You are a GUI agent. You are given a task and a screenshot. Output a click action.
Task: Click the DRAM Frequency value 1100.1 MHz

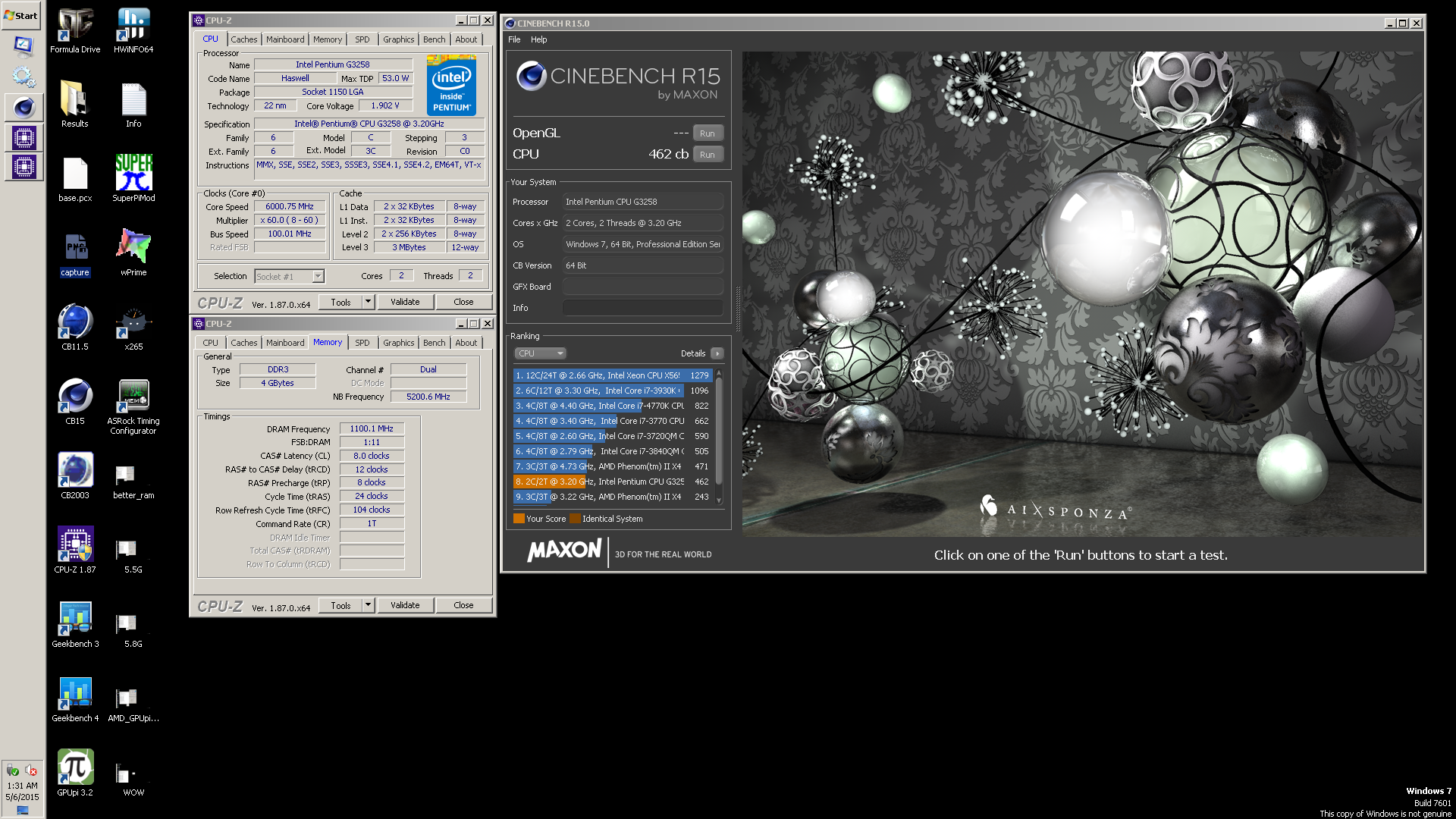point(372,428)
